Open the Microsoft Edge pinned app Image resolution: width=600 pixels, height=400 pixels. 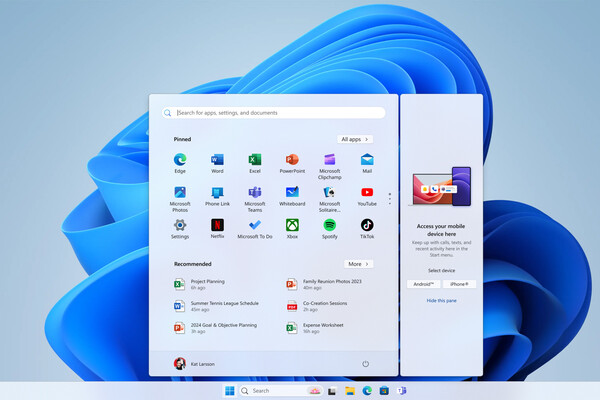pyautogui.click(x=180, y=160)
